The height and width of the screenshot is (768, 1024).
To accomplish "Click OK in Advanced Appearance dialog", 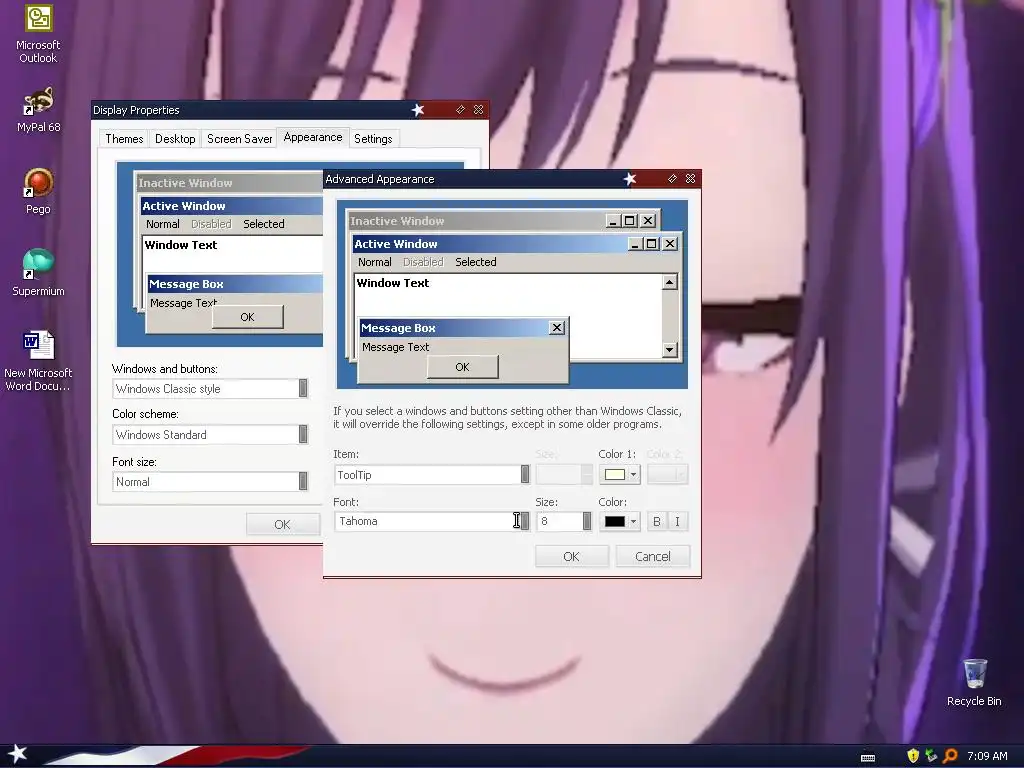I will click(x=571, y=556).
